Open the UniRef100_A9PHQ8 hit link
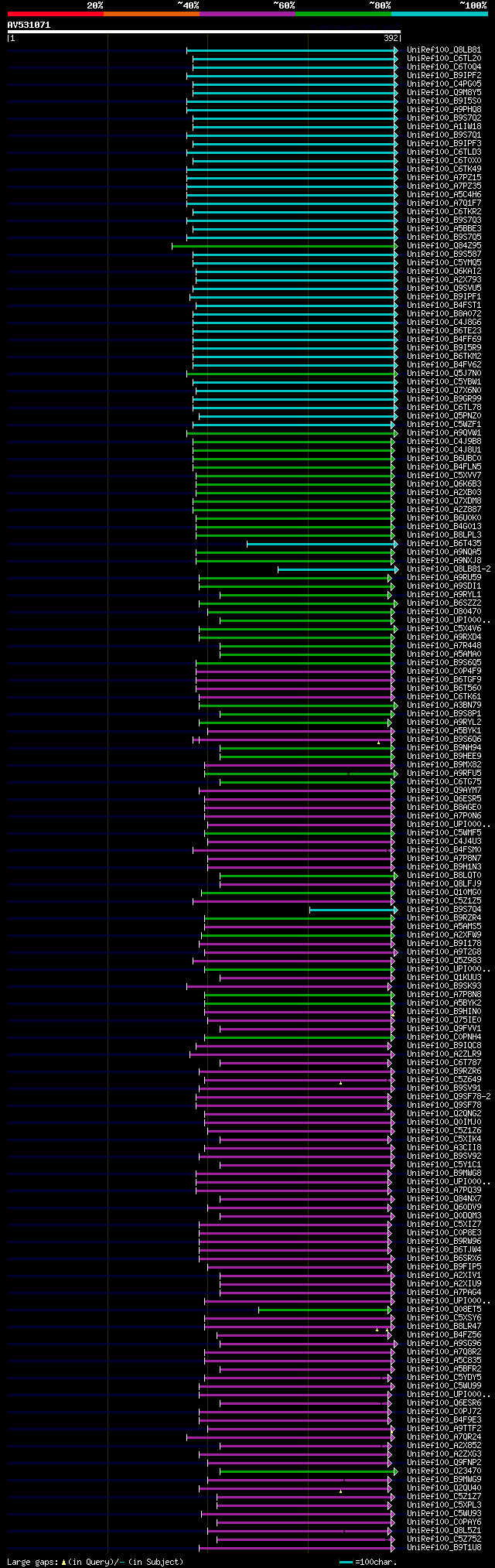The image size is (495, 1568). (x=444, y=110)
